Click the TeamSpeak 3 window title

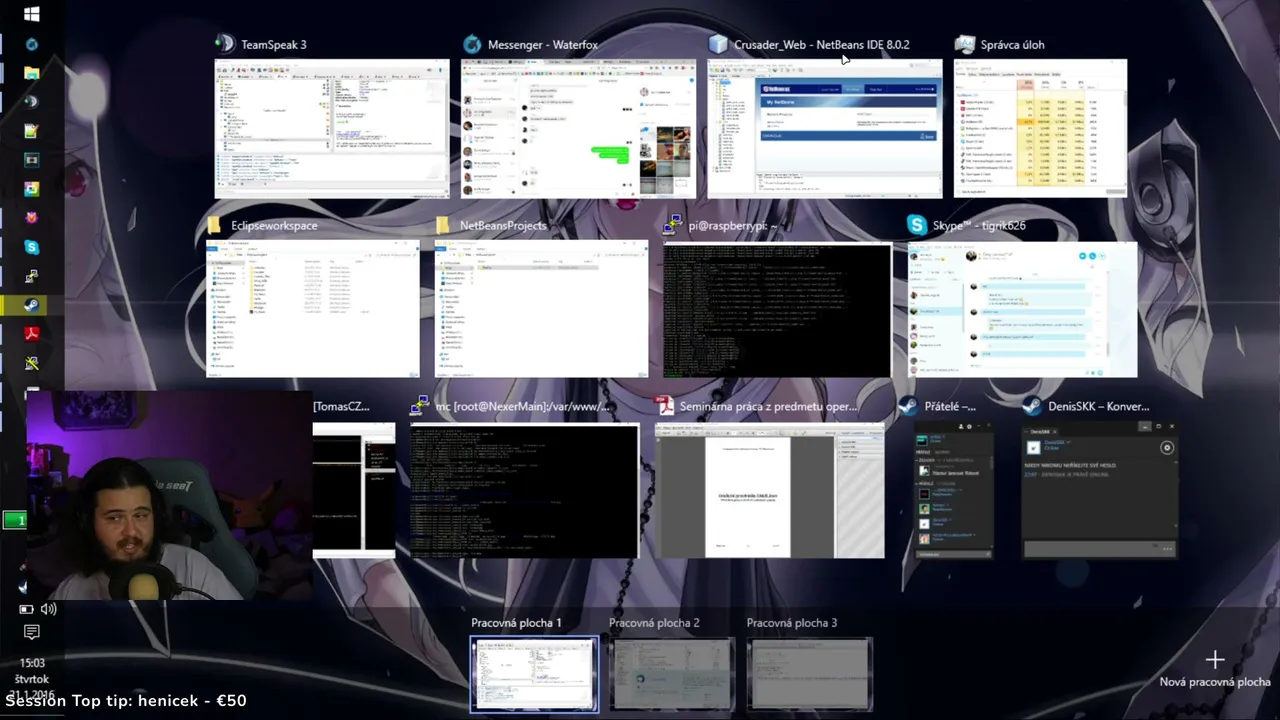pyautogui.click(x=274, y=44)
